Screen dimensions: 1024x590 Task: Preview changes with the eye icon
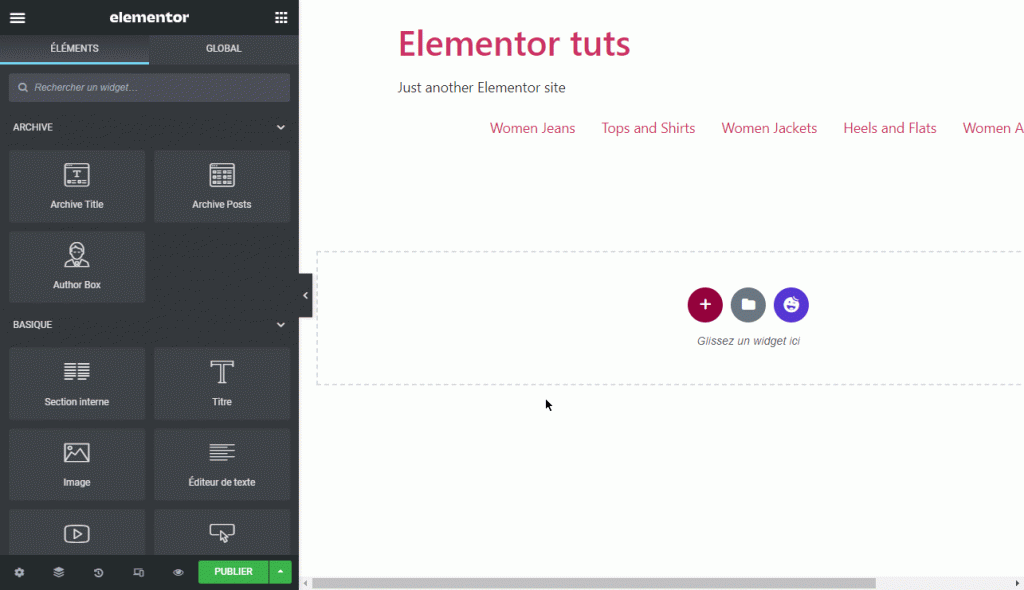coord(178,572)
